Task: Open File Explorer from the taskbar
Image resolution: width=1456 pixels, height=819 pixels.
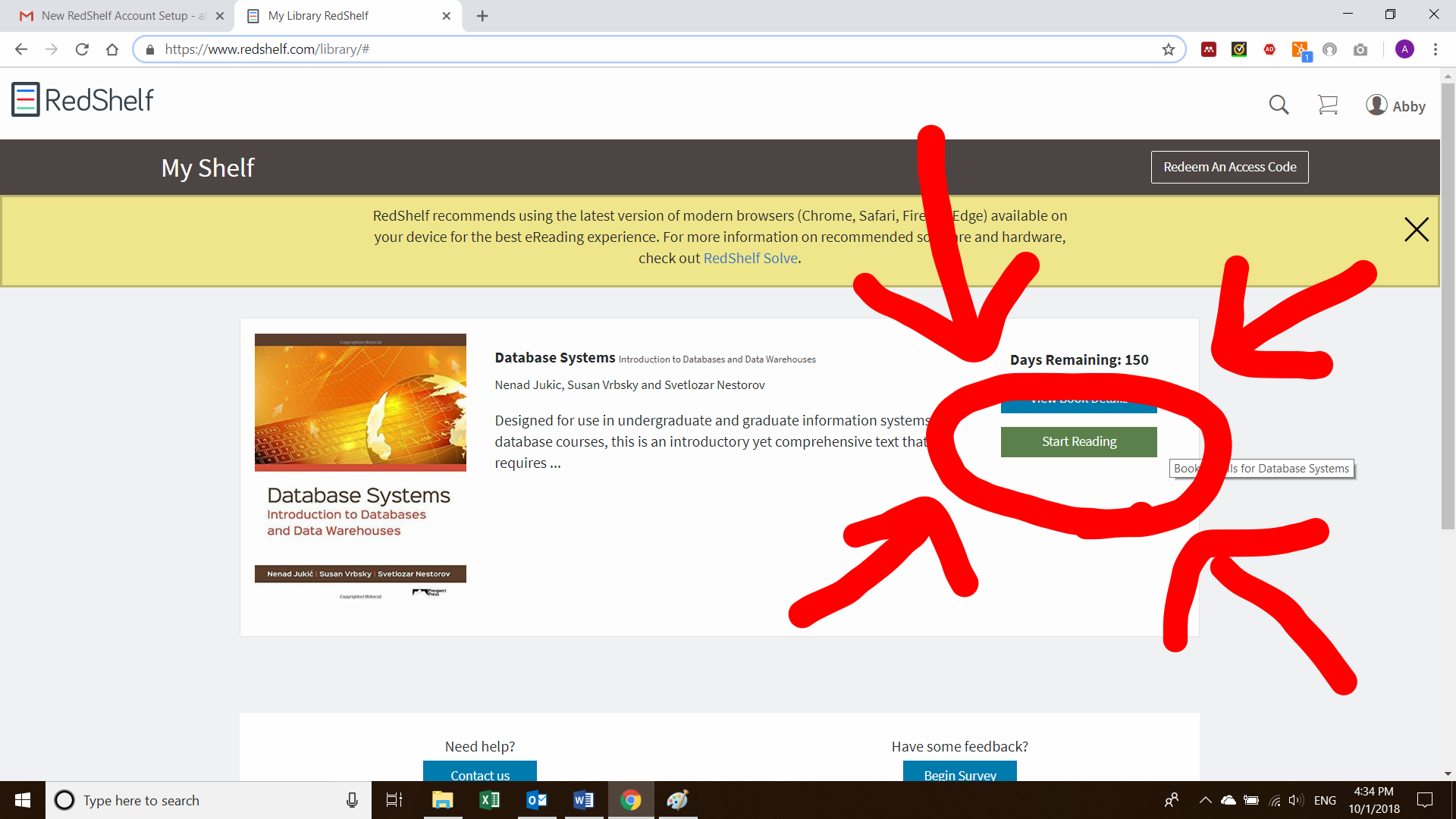Action: click(442, 800)
